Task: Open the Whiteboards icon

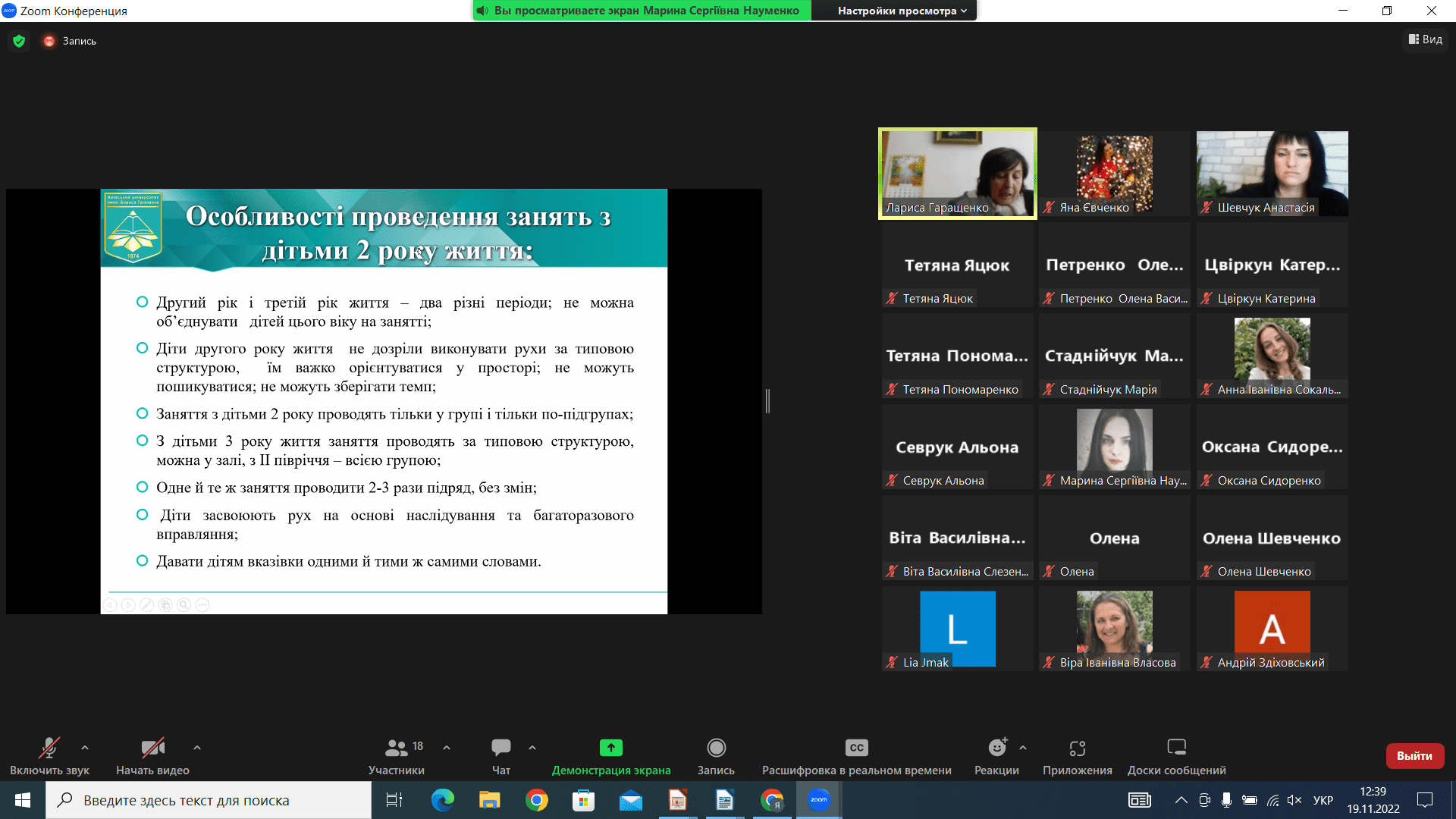Action: click(1176, 748)
